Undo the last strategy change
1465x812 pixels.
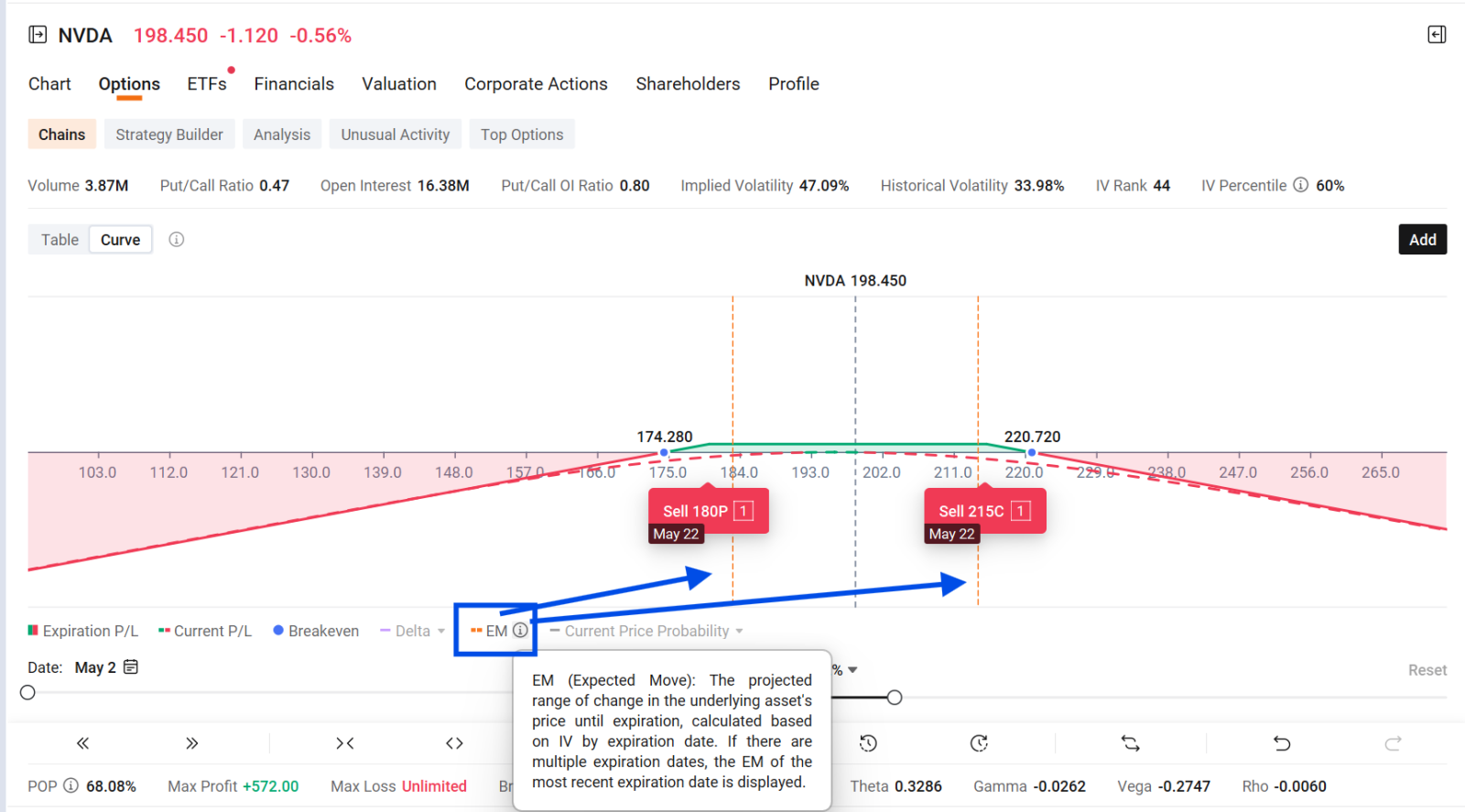[1282, 743]
